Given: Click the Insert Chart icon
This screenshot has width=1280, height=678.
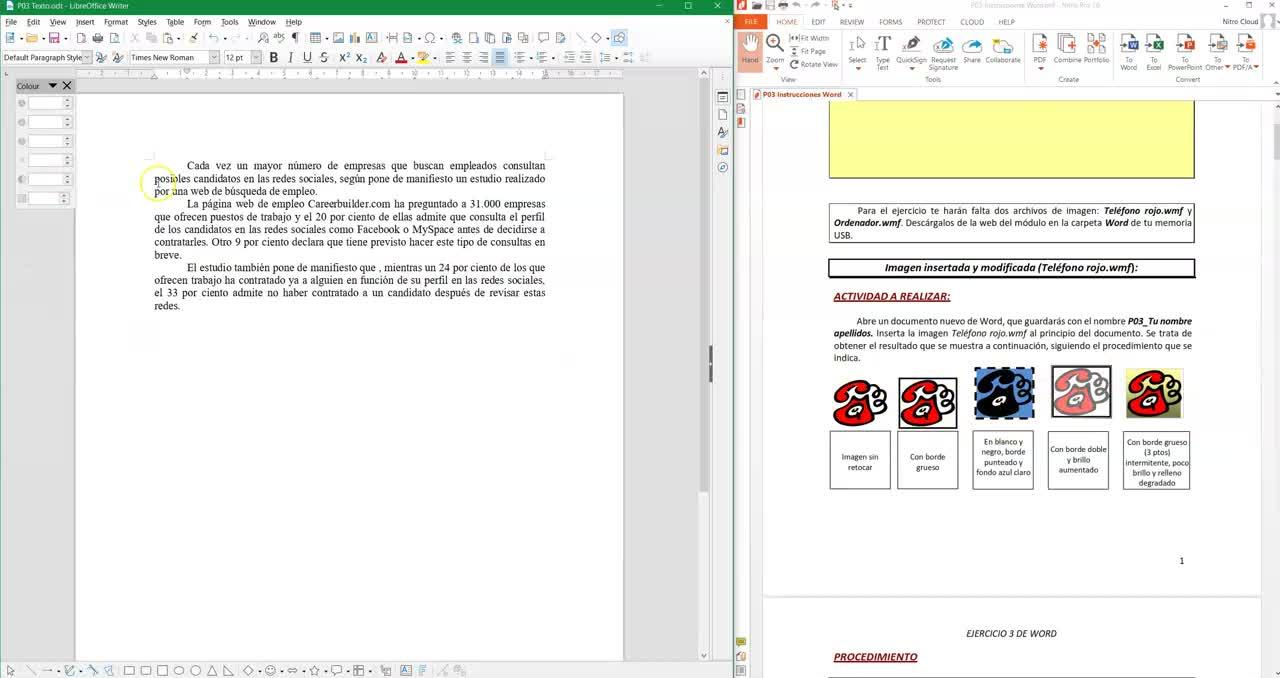Looking at the screenshot, I should click(x=354, y=38).
